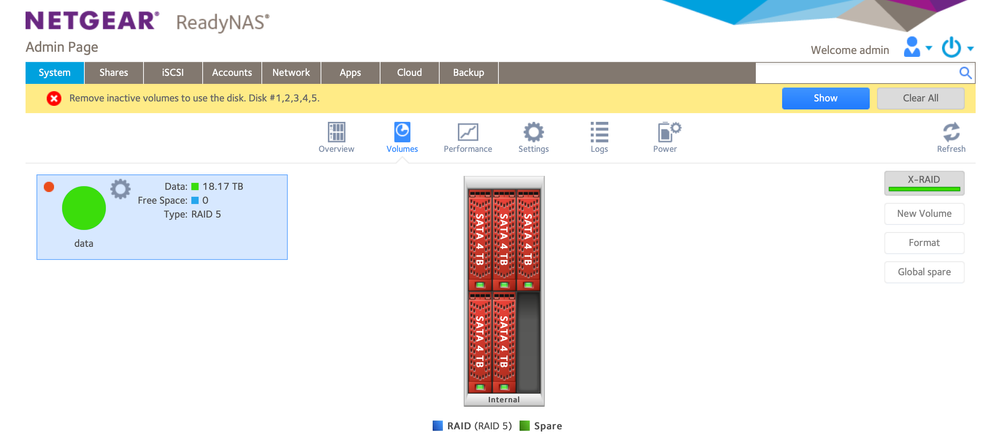Click the Show button in alert bar
The image size is (999, 438).
pyautogui.click(x=826, y=98)
